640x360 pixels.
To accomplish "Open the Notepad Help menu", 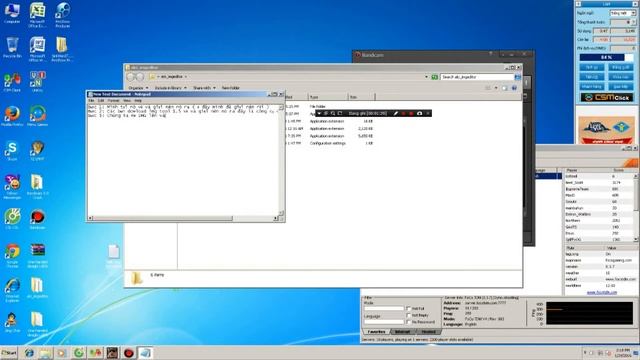I will click(138, 100).
